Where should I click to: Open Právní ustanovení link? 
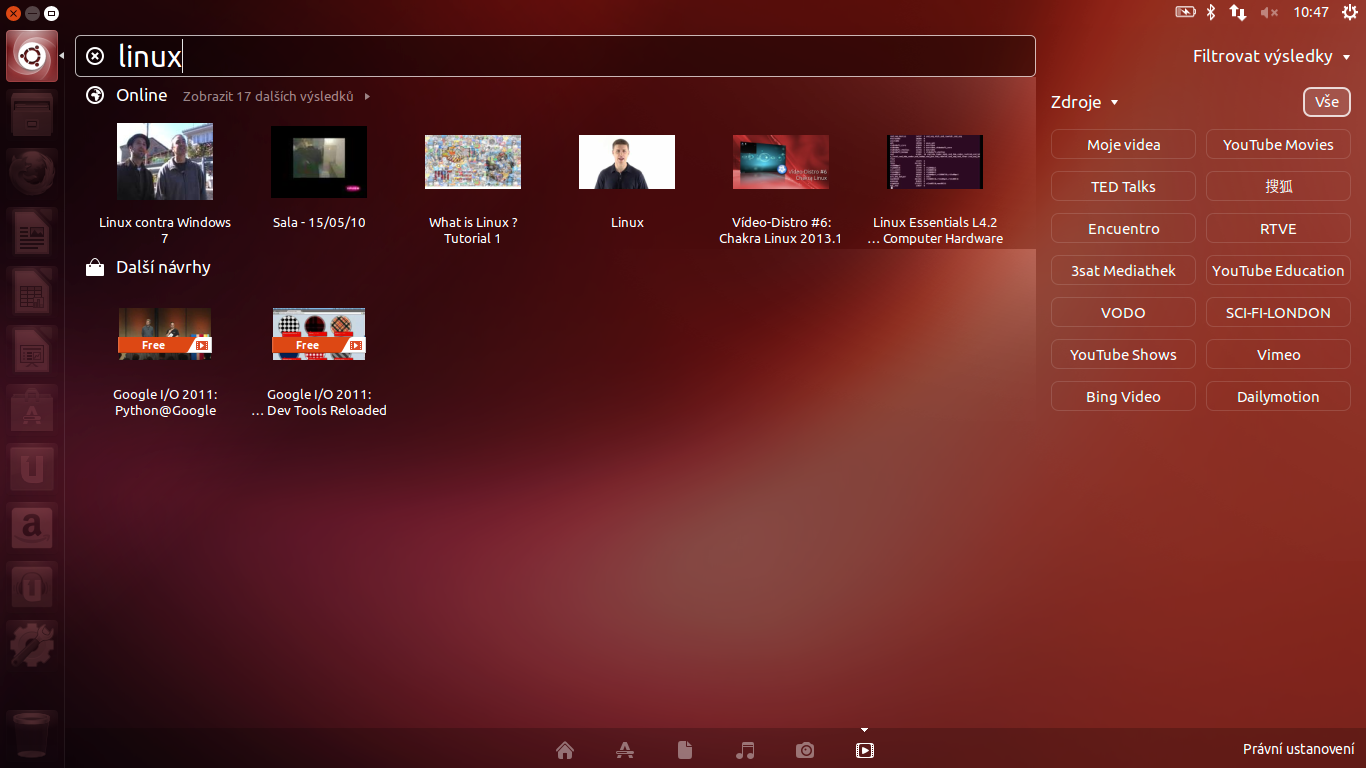[x=1299, y=747]
